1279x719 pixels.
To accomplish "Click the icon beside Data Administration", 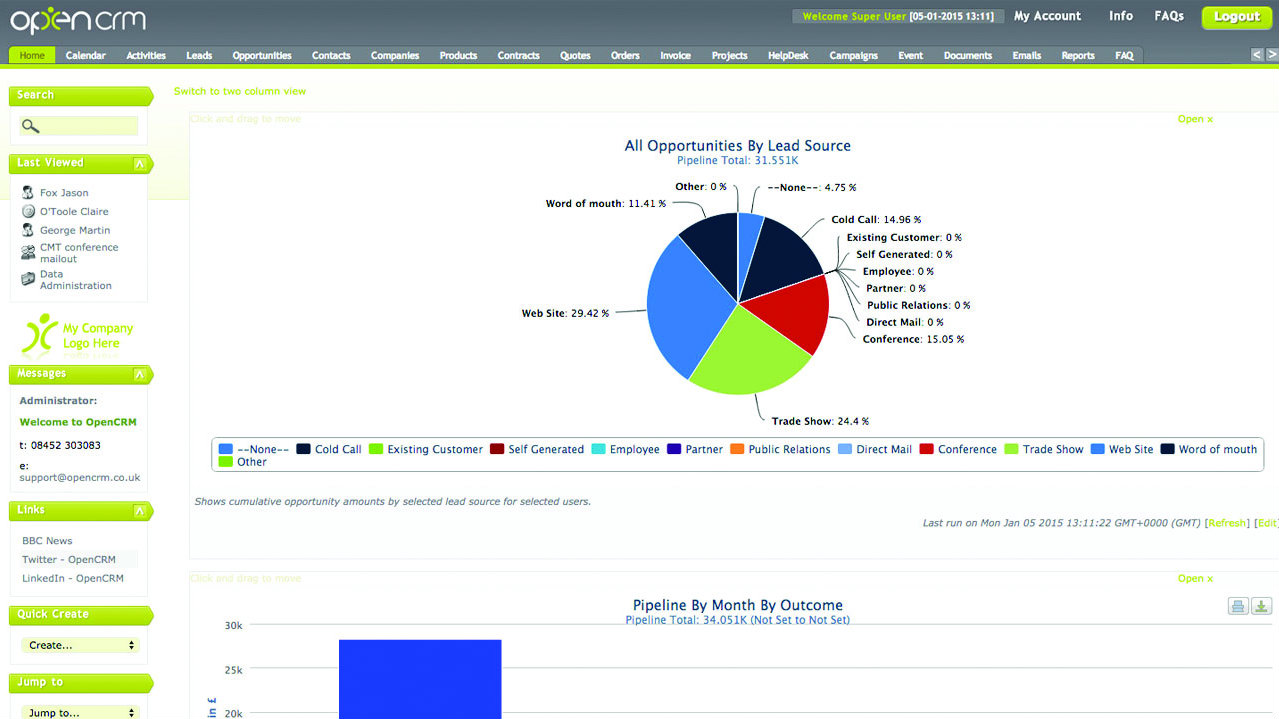I will click(28, 279).
